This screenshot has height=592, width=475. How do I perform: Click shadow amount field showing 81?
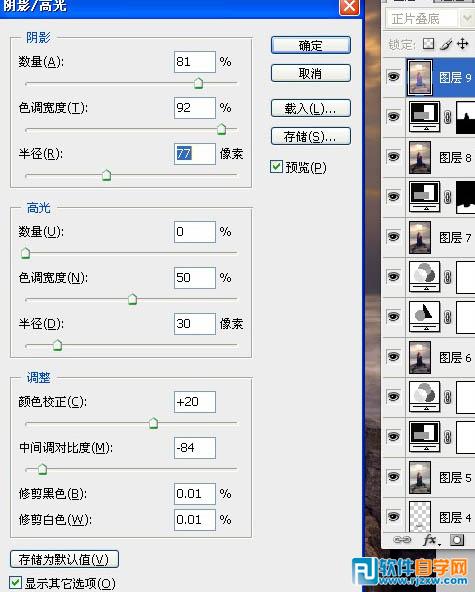point(195,62)
